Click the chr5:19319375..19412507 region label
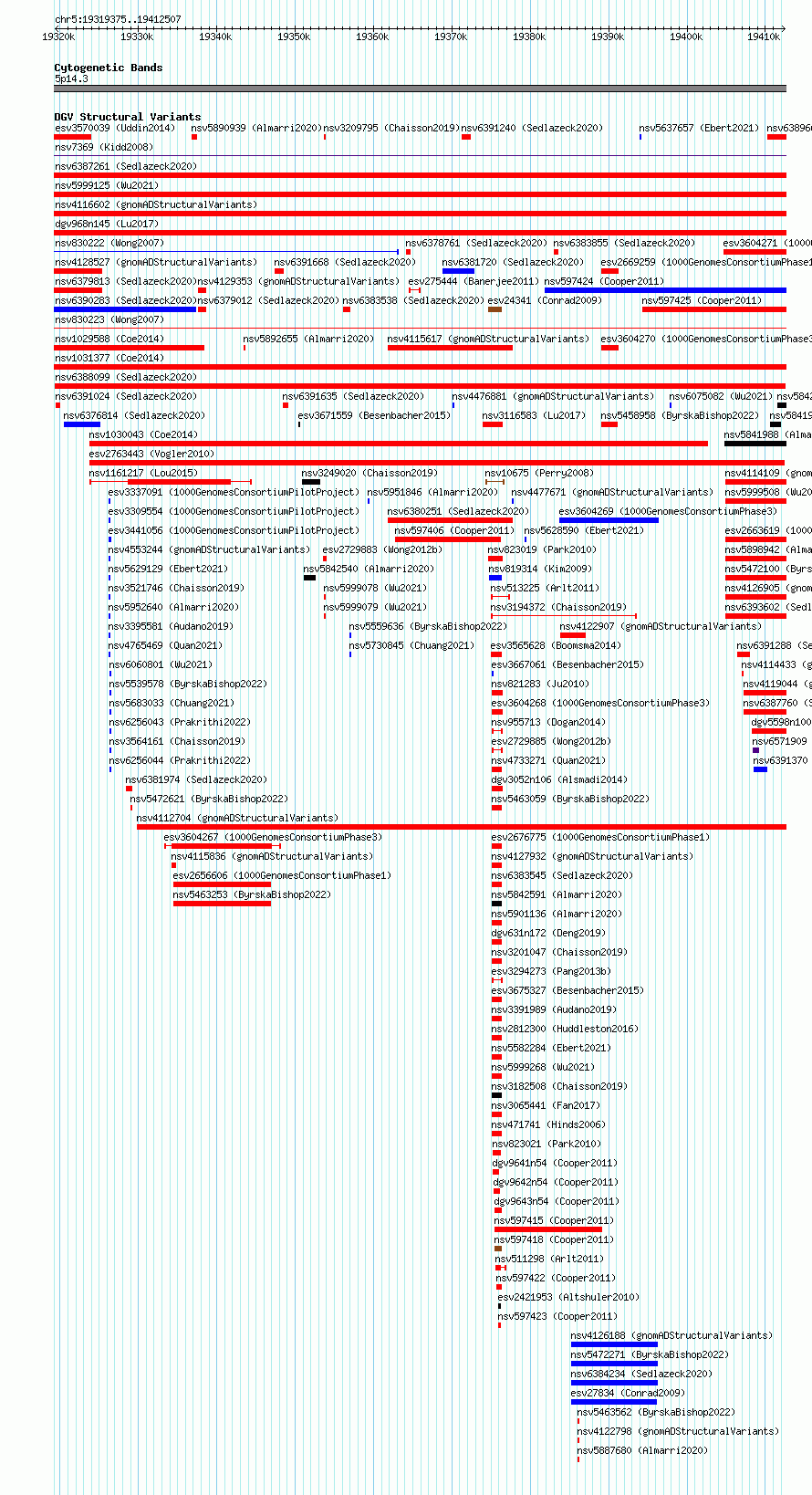Image resolution: width=812 pixels, height=1495 pixels. pyautogui.click(x=118, y=19)
